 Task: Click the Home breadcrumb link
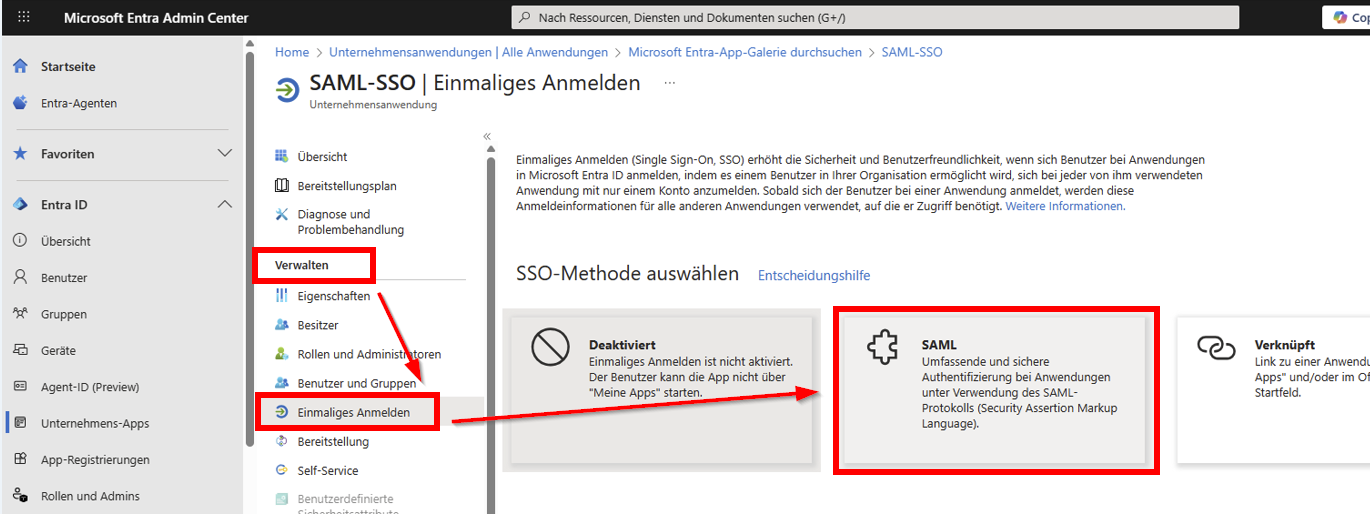tap(292, 52)
